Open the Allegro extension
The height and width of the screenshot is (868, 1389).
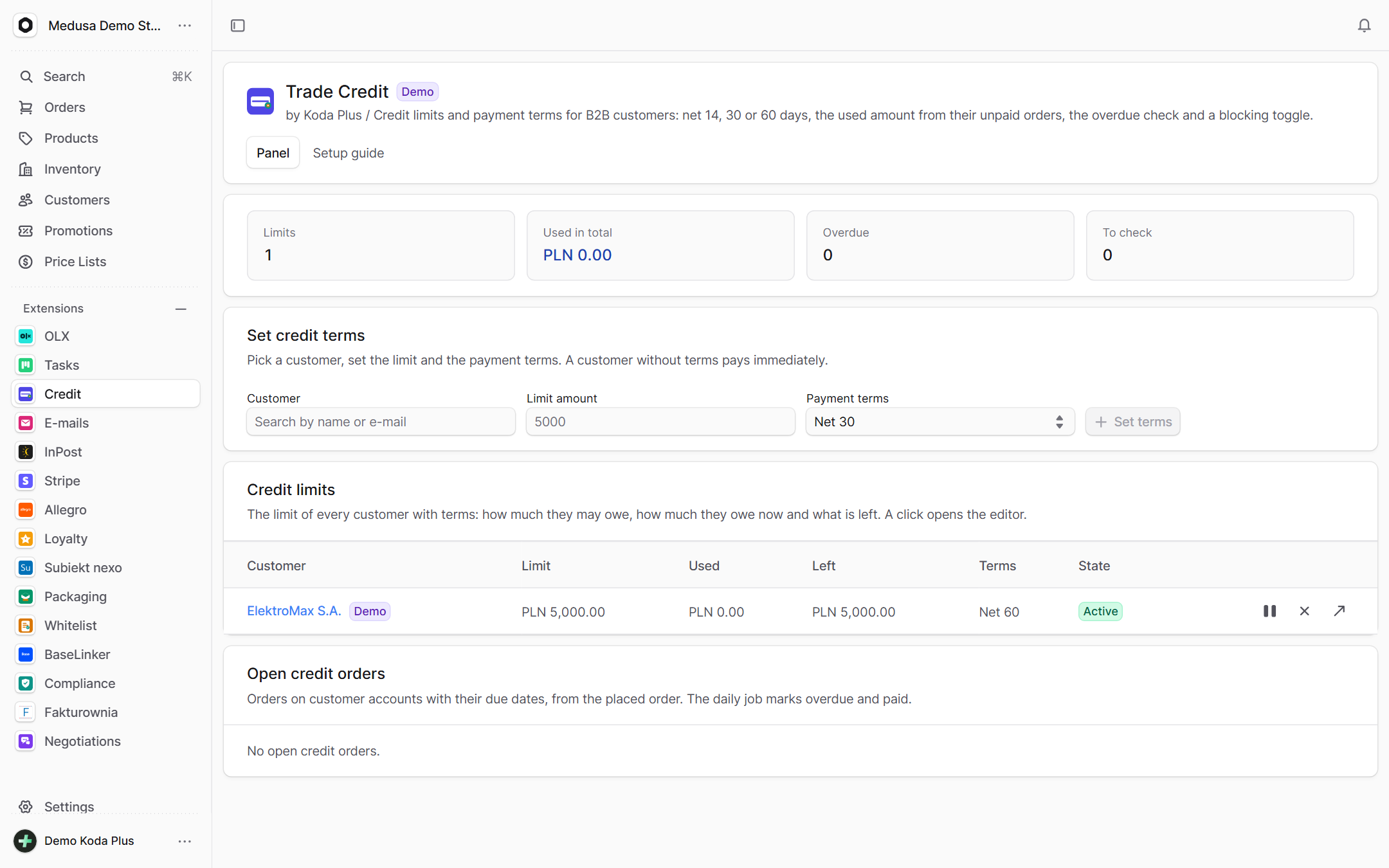click(x=106, y=510)
